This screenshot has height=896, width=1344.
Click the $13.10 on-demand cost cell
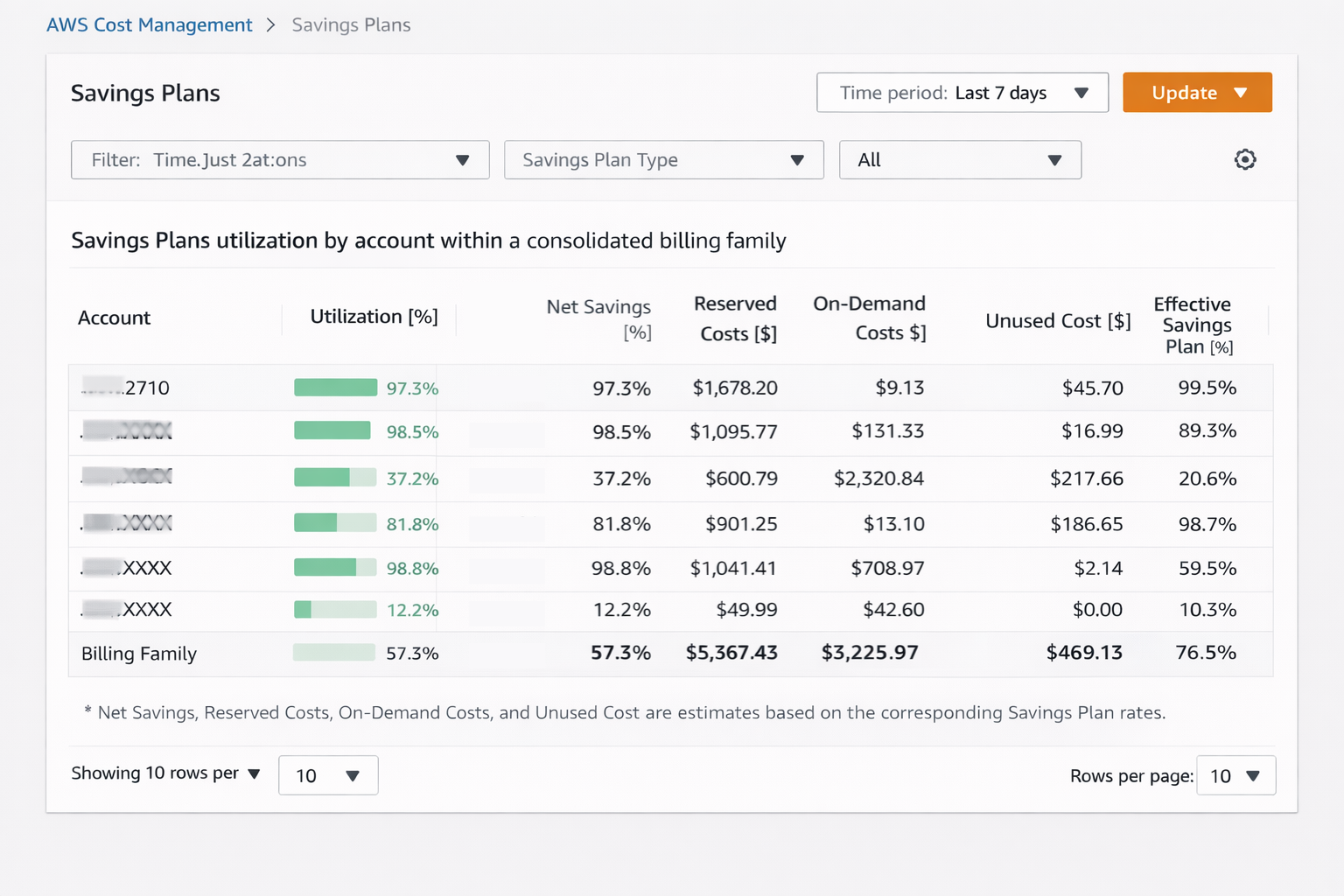893,524
